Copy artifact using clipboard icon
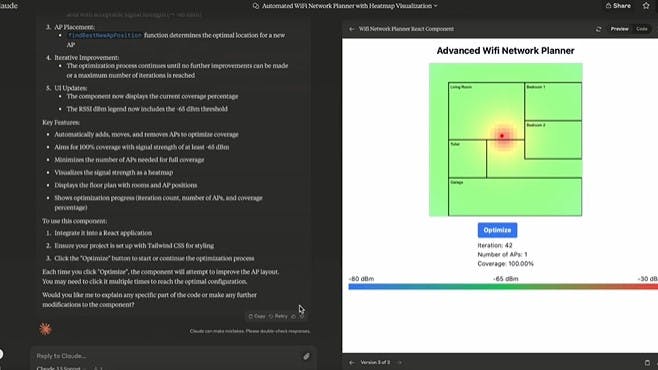 (647, 362)
